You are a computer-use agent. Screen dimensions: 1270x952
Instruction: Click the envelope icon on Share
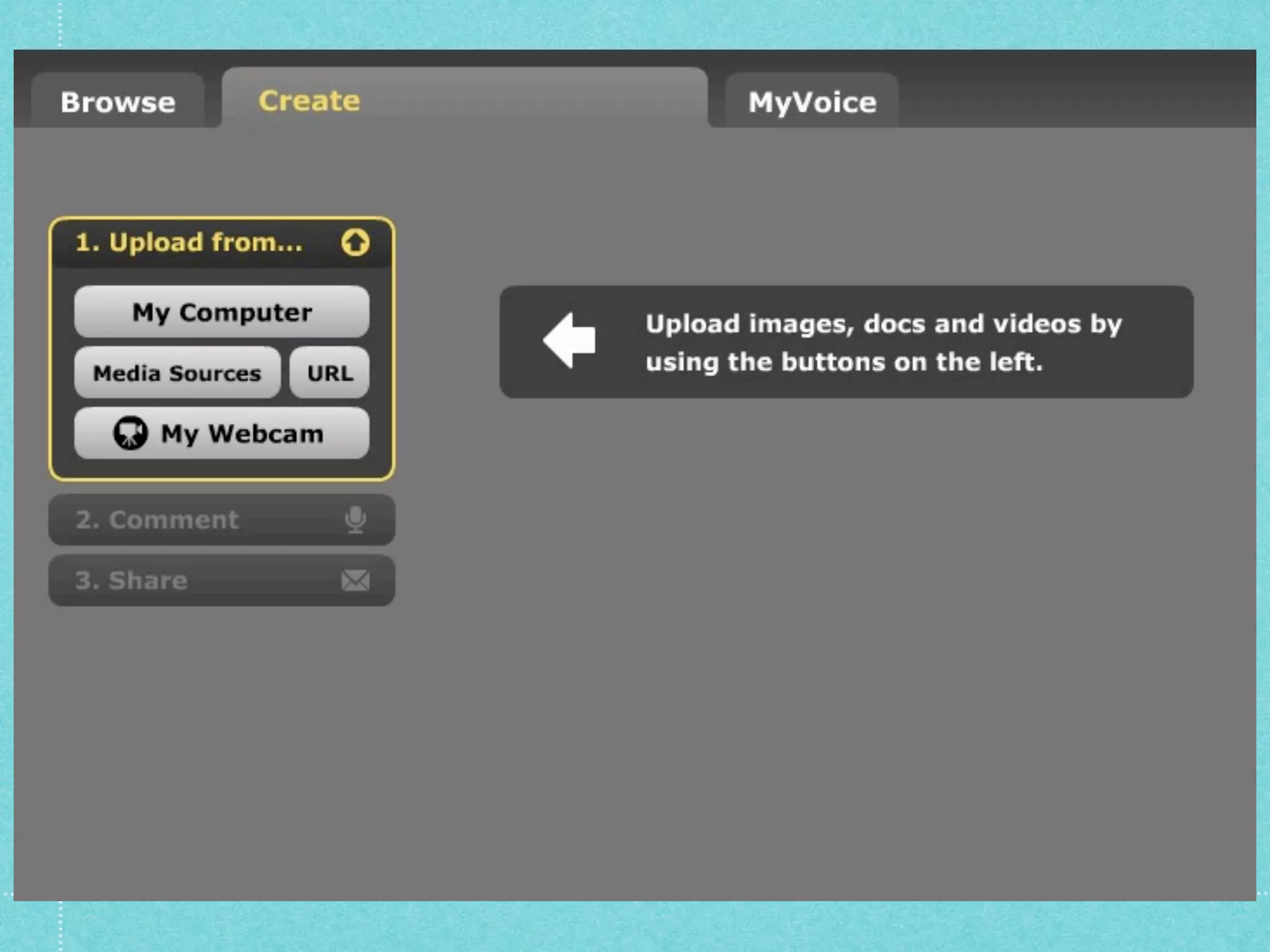click(355, 581)
